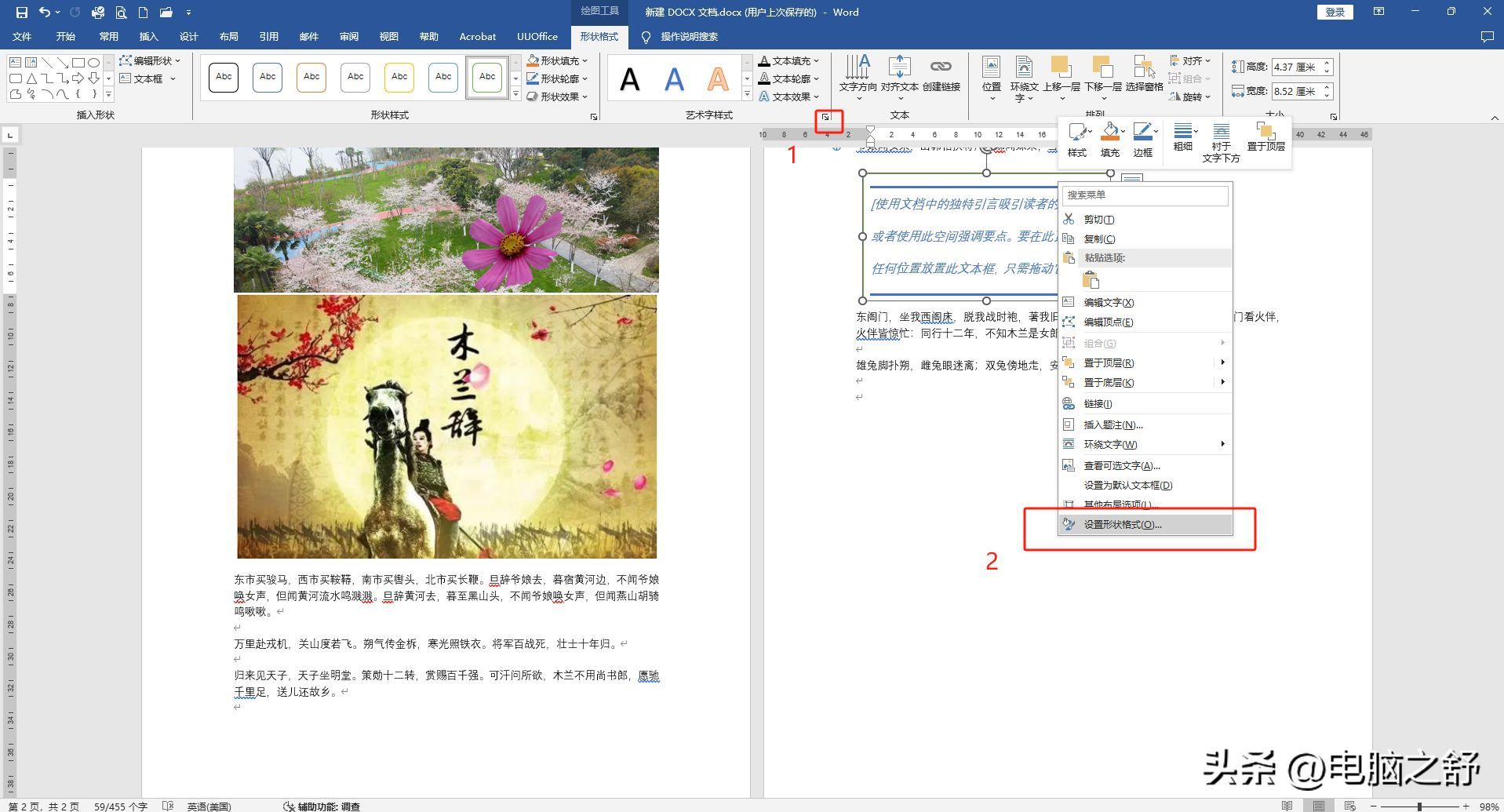Screen dimensions: 1504x812
Task: Open a file via the folder icon in quick access
Action: point(166,13)
